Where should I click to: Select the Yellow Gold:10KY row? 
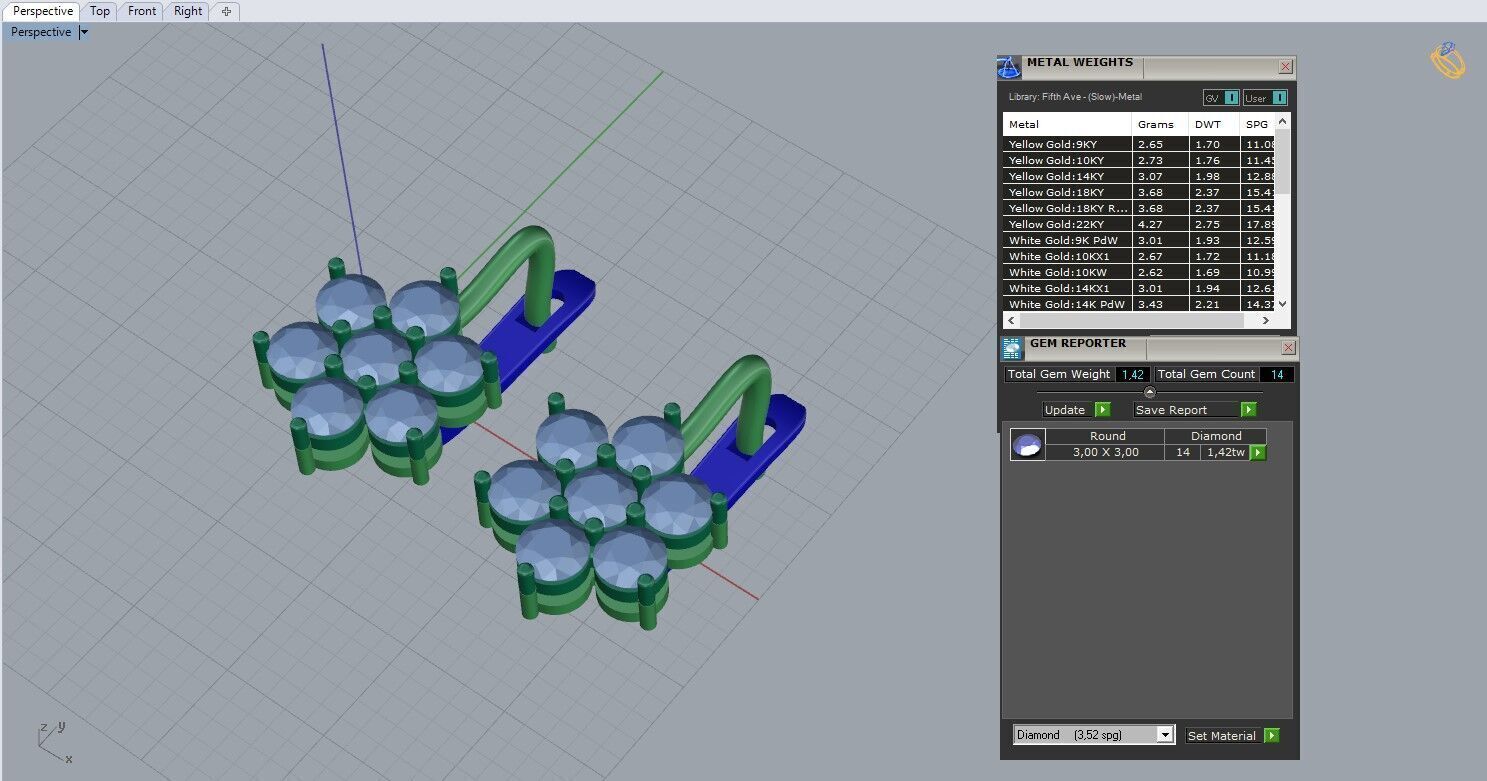[x=1139, y=160]
